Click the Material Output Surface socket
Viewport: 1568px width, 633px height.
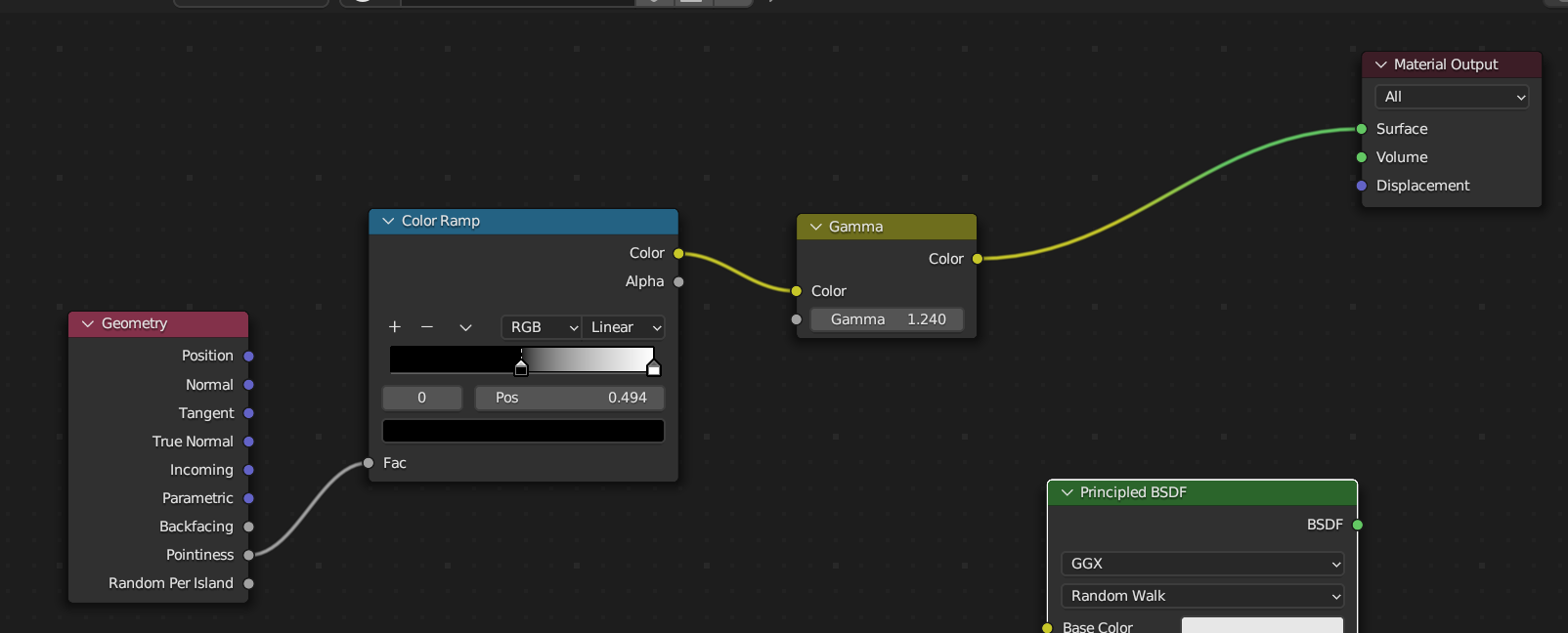click(1362, 129)
